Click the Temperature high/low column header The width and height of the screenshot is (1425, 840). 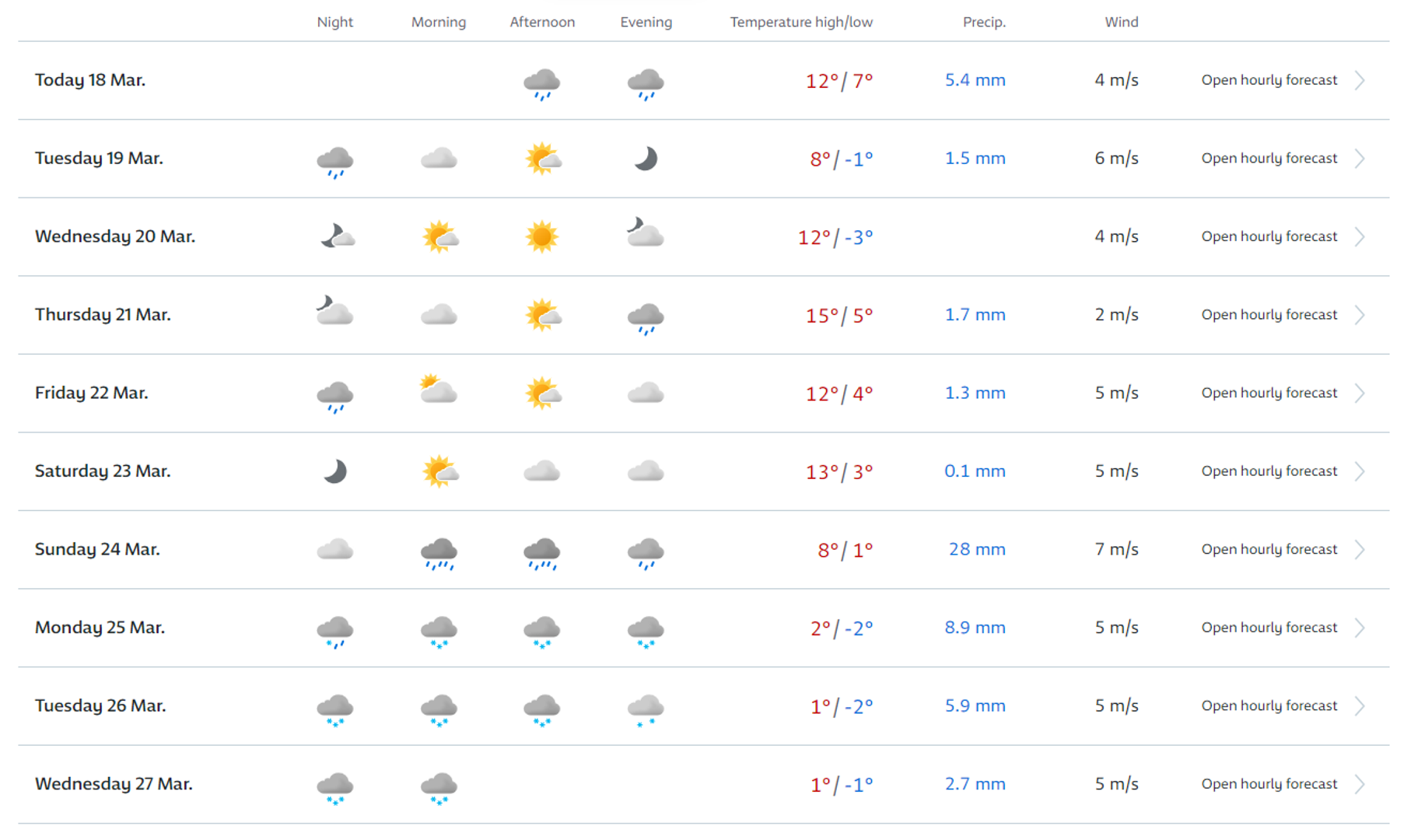(x=800, y=22)
